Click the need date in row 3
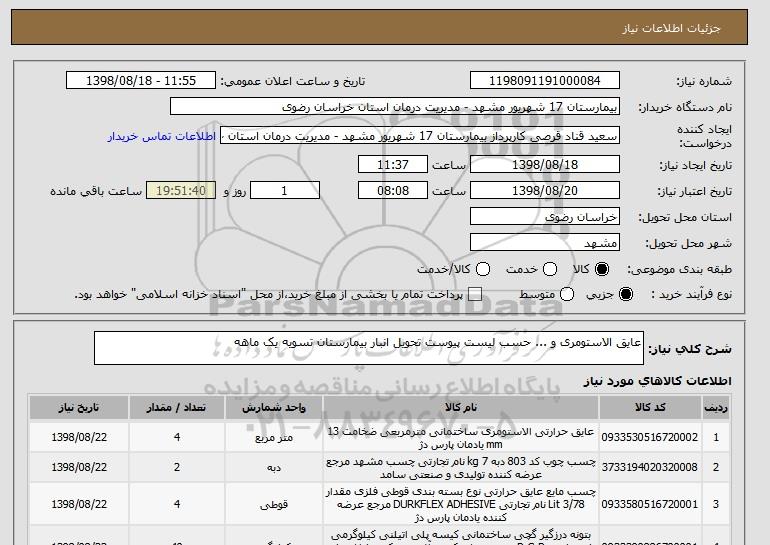 point(79,504)
